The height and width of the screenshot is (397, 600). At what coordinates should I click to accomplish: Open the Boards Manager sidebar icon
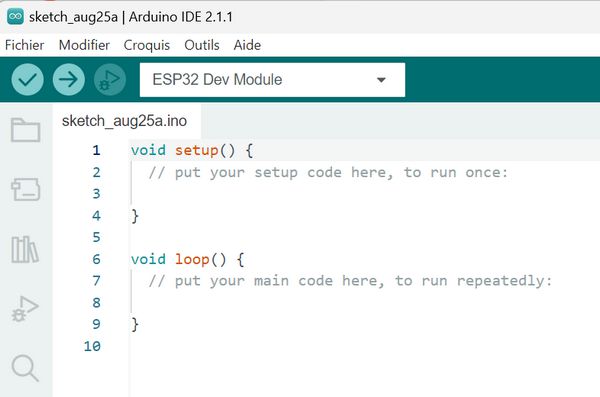pos(26,189)
